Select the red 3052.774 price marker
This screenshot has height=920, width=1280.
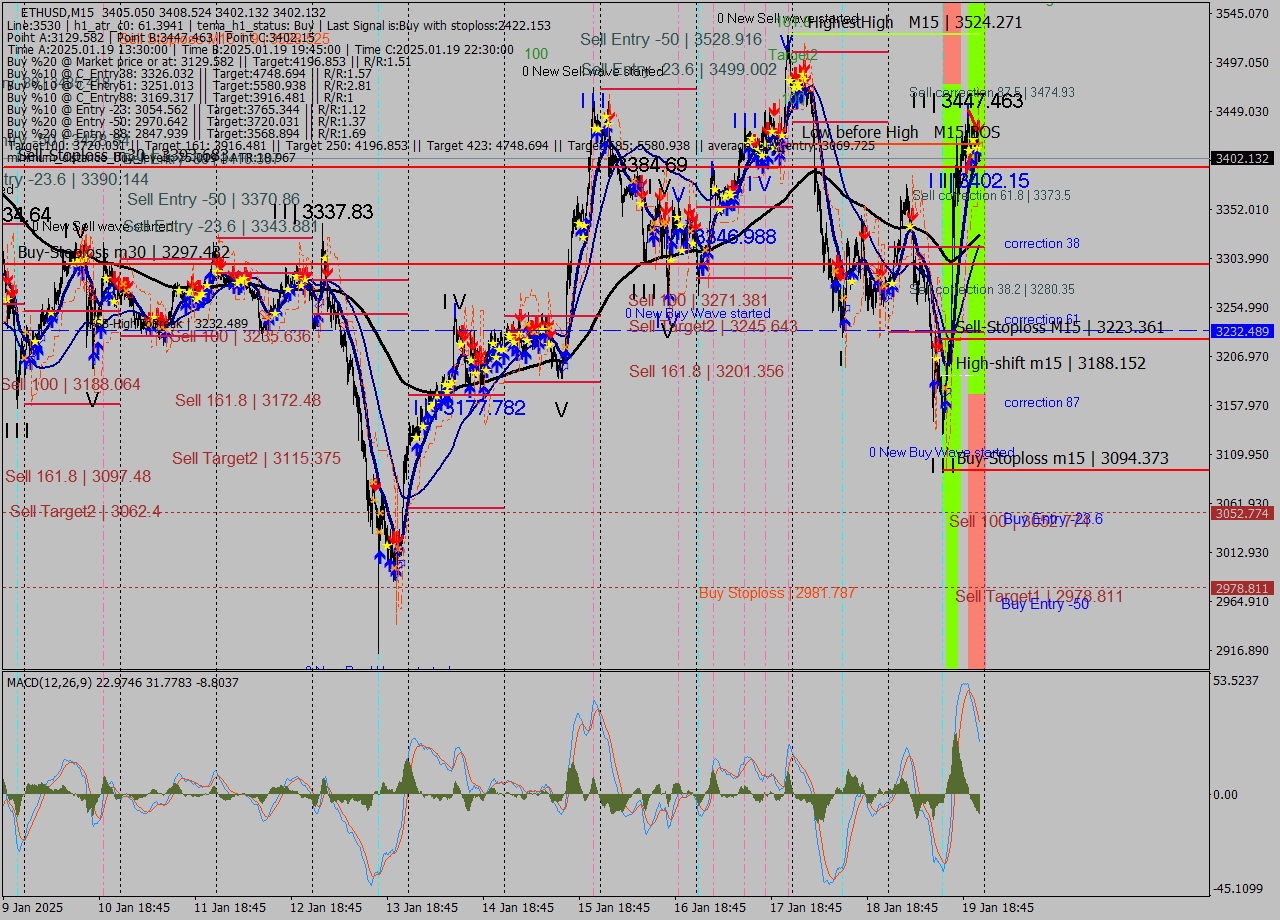1241,513
